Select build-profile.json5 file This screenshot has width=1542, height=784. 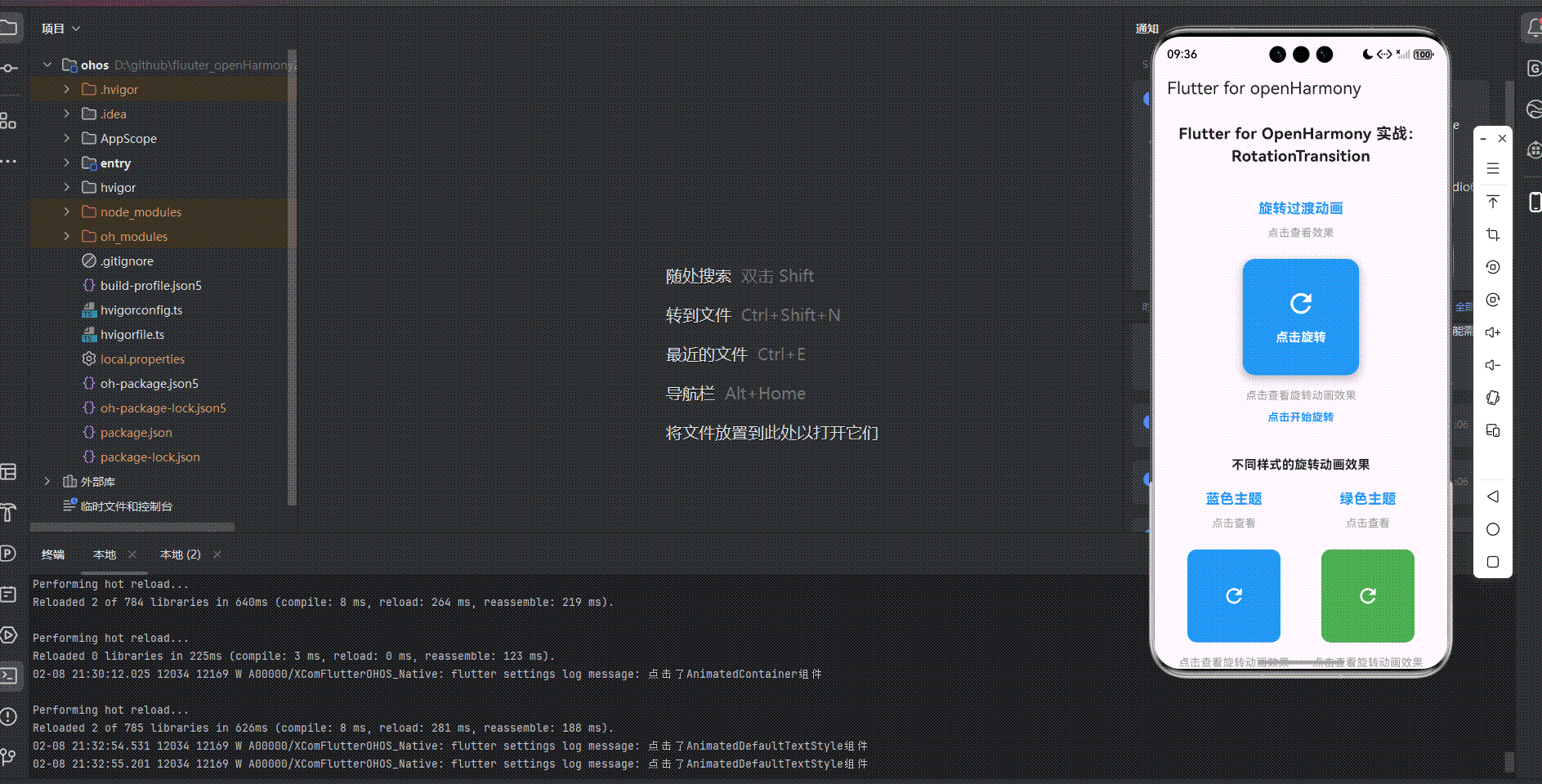(150, 285)
